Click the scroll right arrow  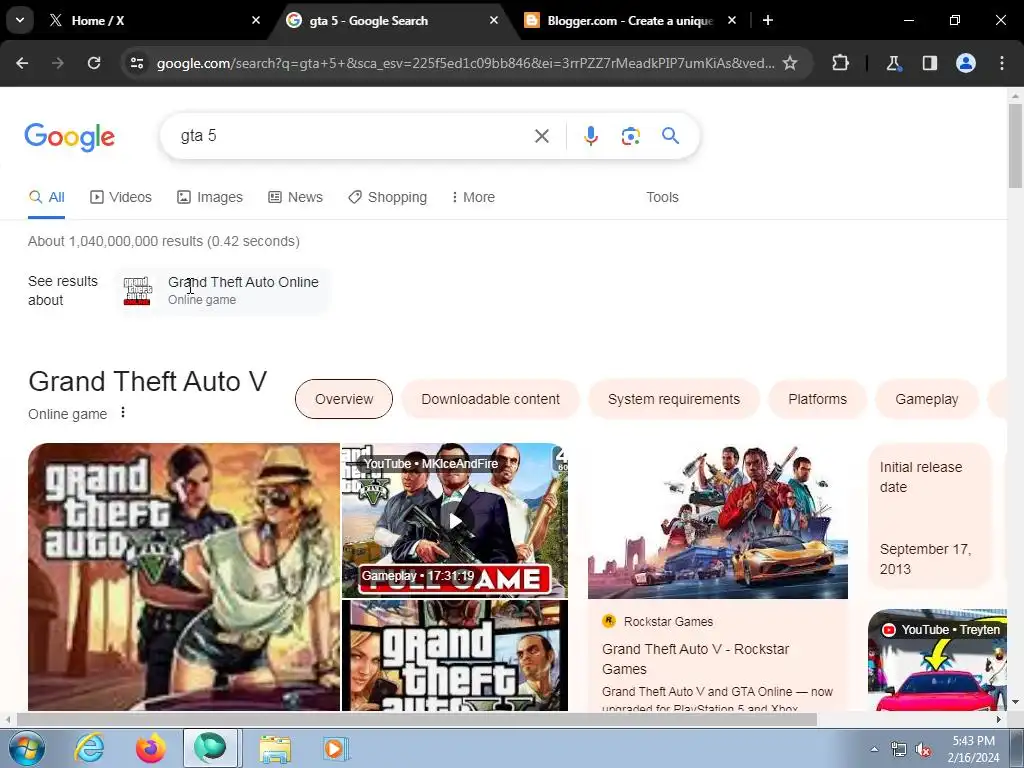pos(999,719)
